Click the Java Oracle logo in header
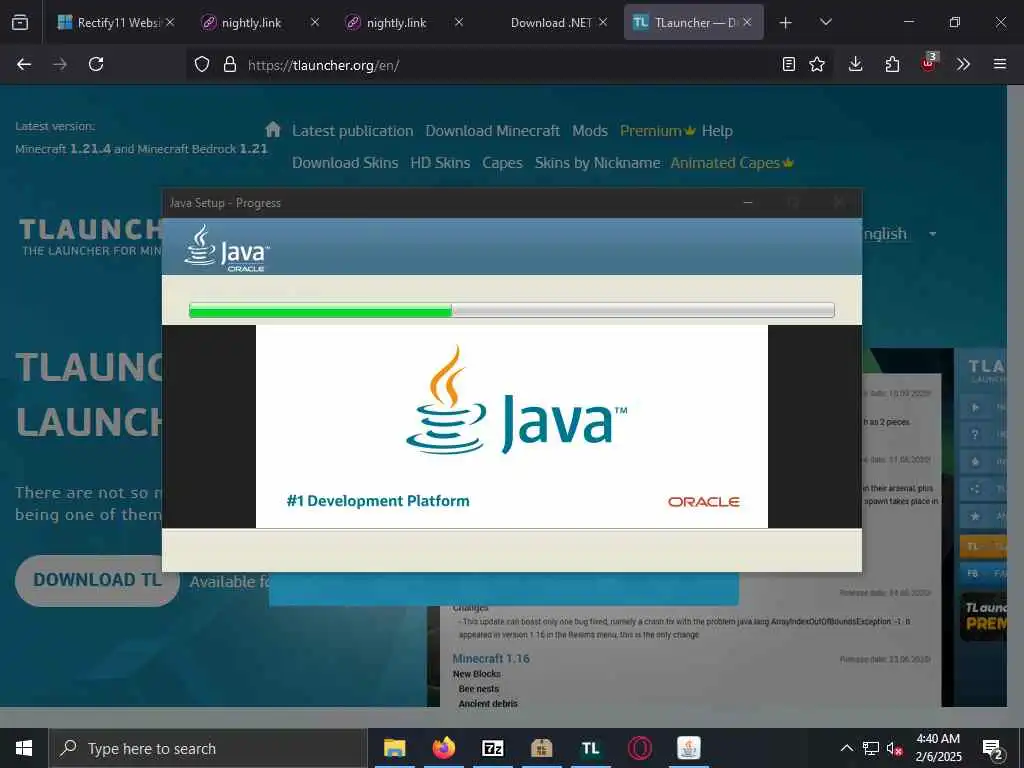Screen dimensions: 1024x768 coord(227,248)
